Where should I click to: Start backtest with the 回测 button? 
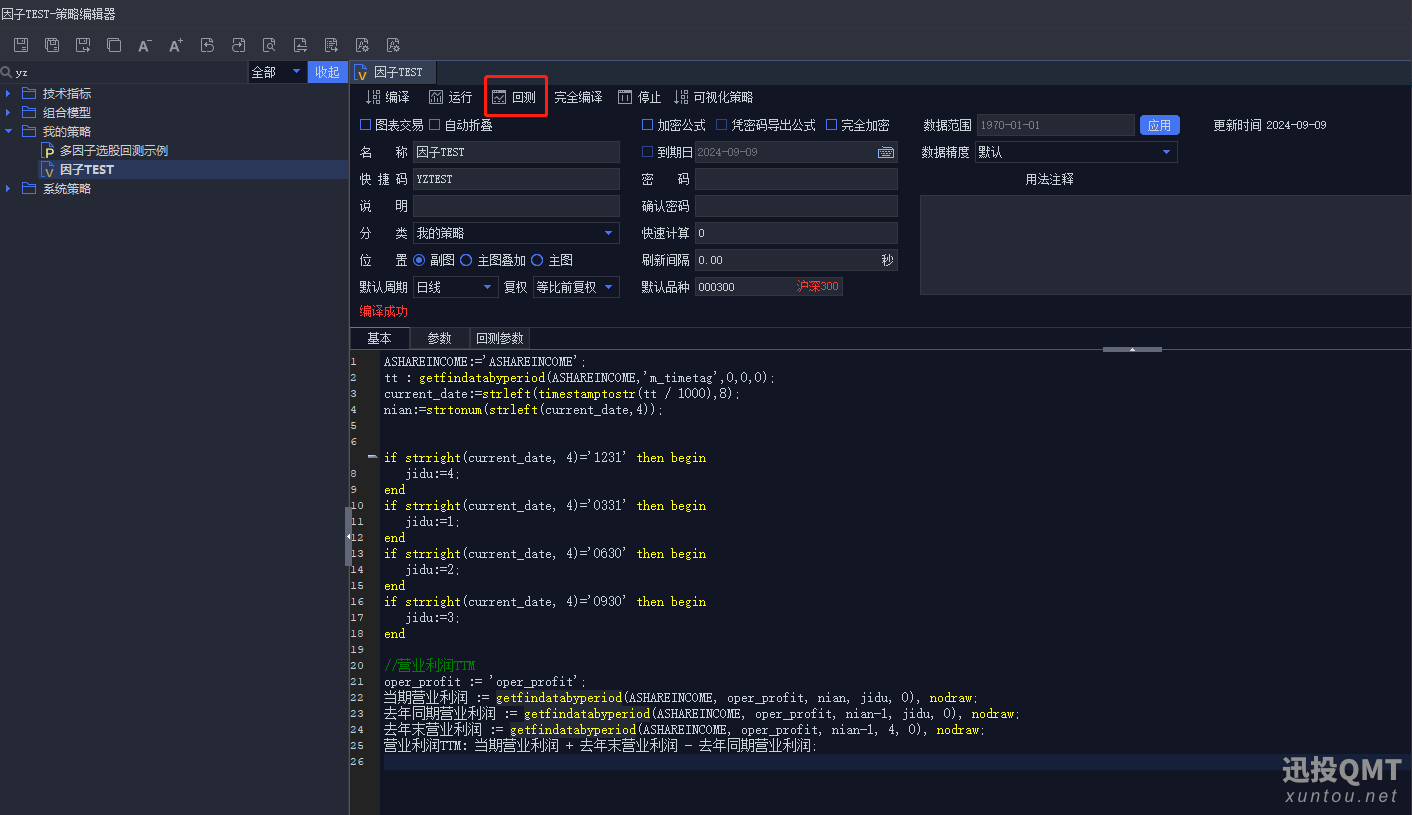click(514, 97)
